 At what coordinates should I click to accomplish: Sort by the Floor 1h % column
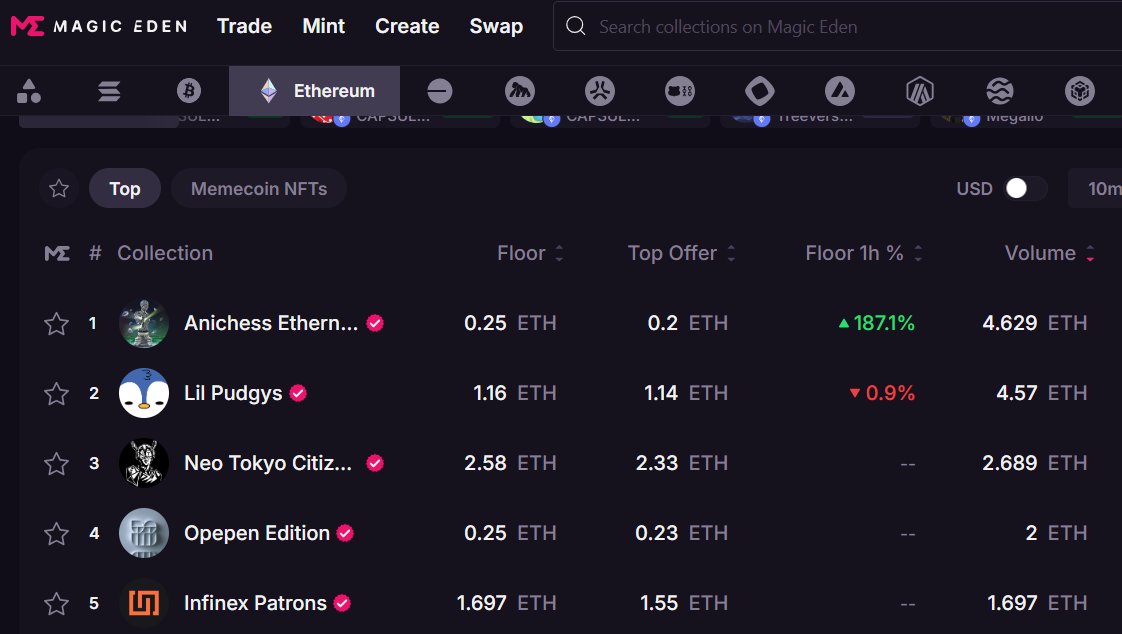coord(864,253)
